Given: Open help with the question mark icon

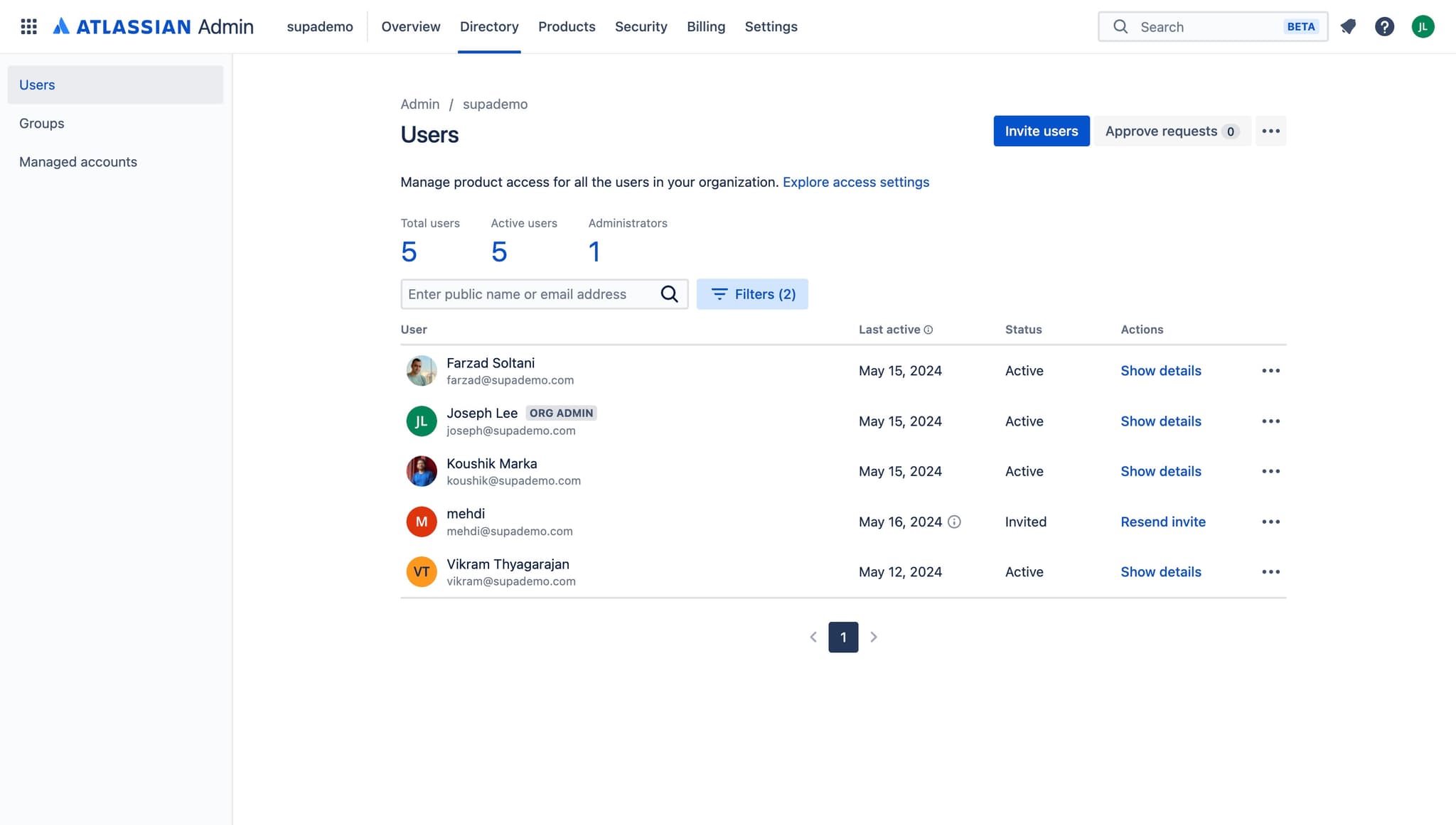Looking at the screenshot, I should click(x=1385, y=26).
